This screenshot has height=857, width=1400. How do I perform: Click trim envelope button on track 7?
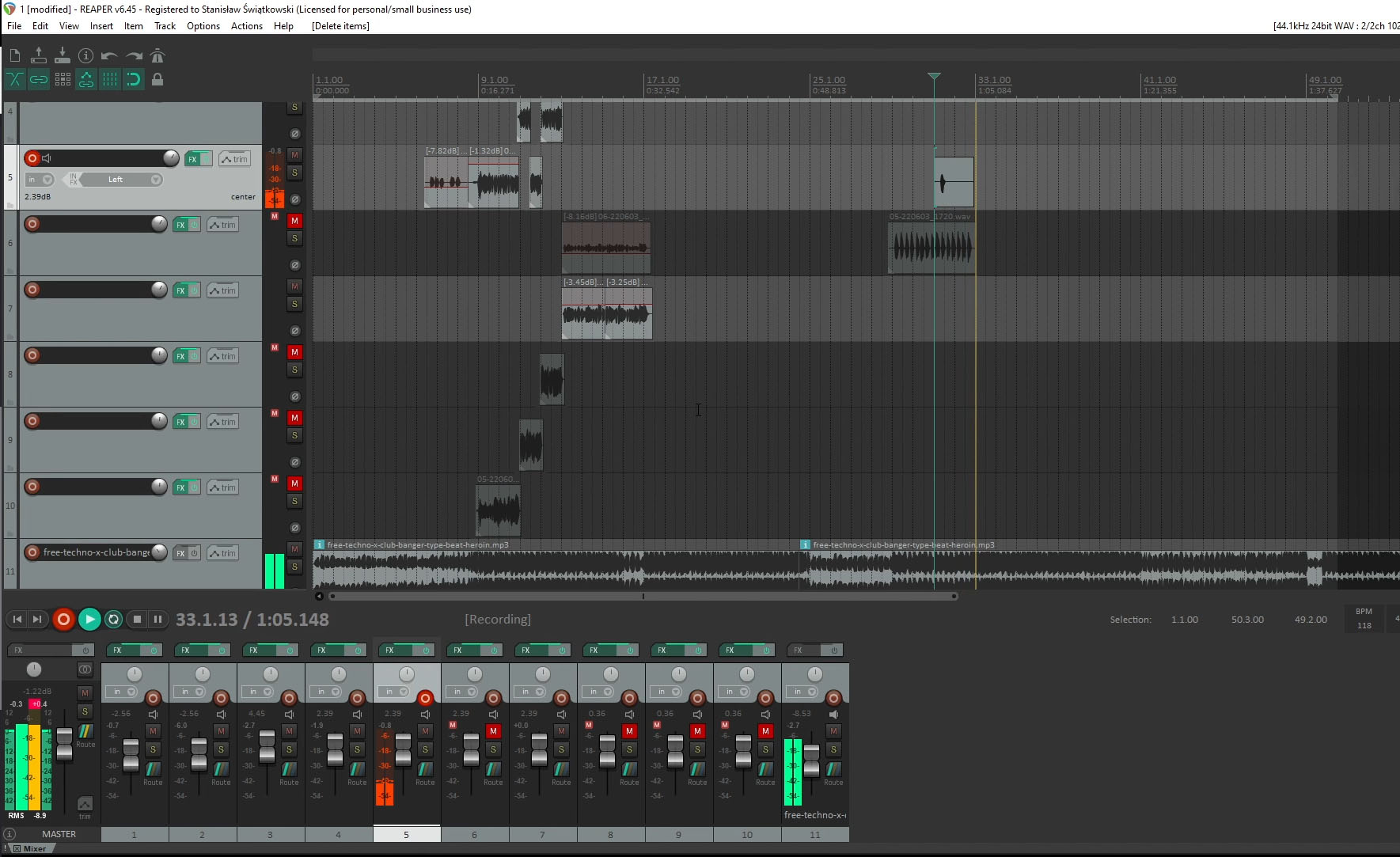(x=223, y=290)
